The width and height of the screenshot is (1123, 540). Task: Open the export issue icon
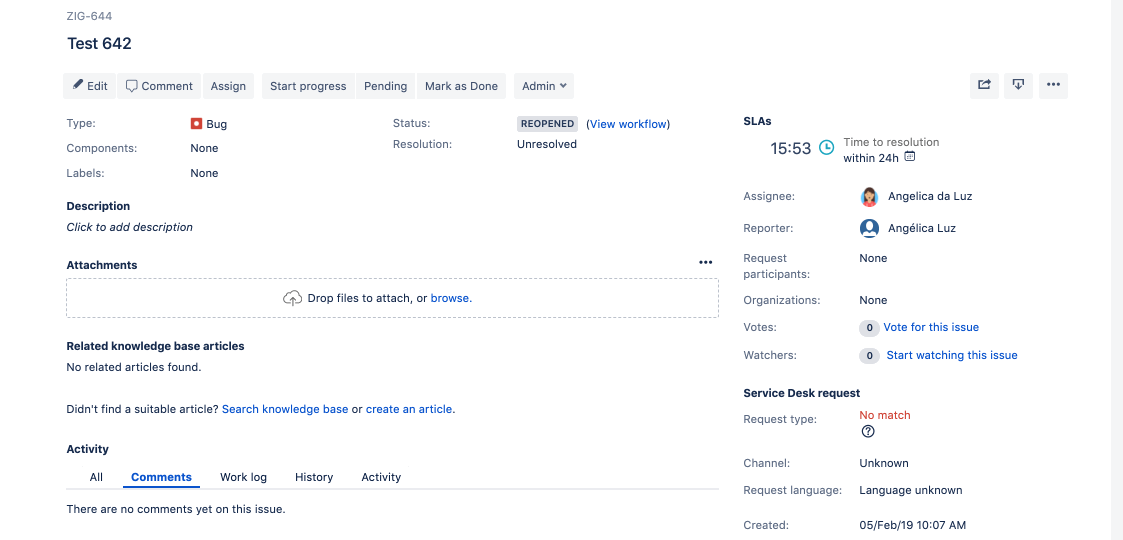(x=1018, y=86)
